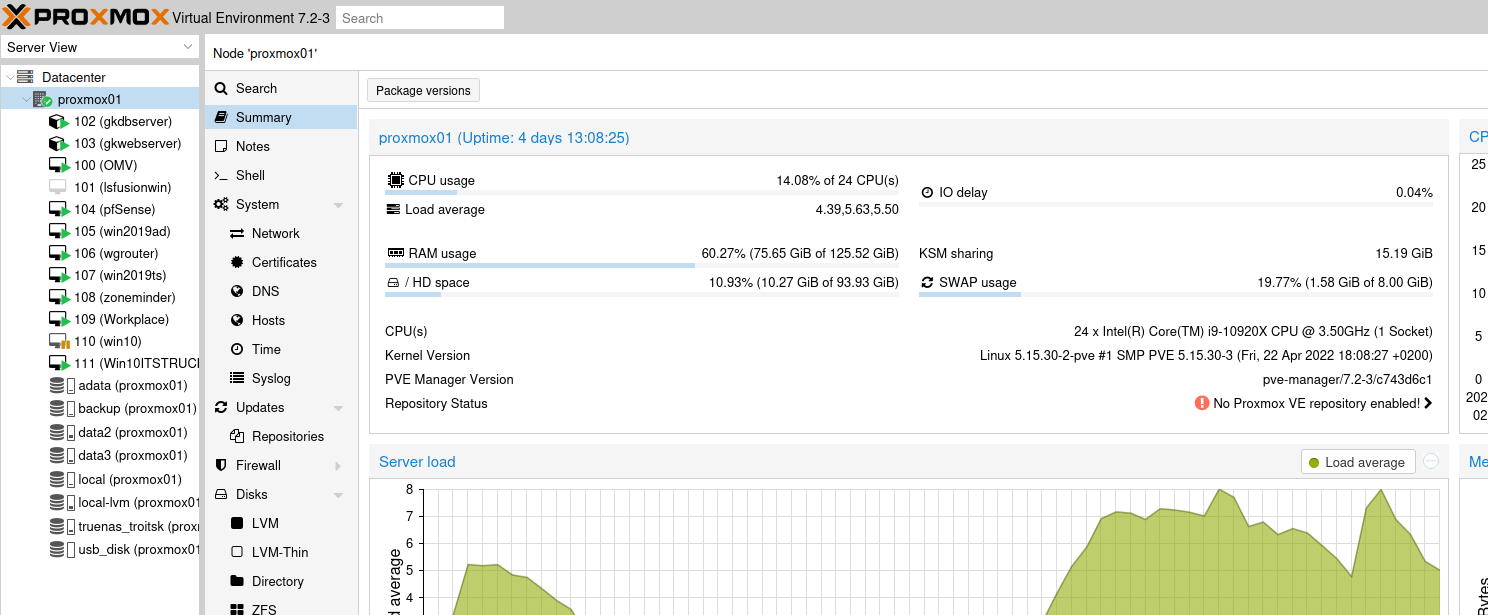The height and width of the screenshot is (615, 1488).
Task: Collapse the Datacenter tree node
Action: pyautogui.click(x=9, y=77)
